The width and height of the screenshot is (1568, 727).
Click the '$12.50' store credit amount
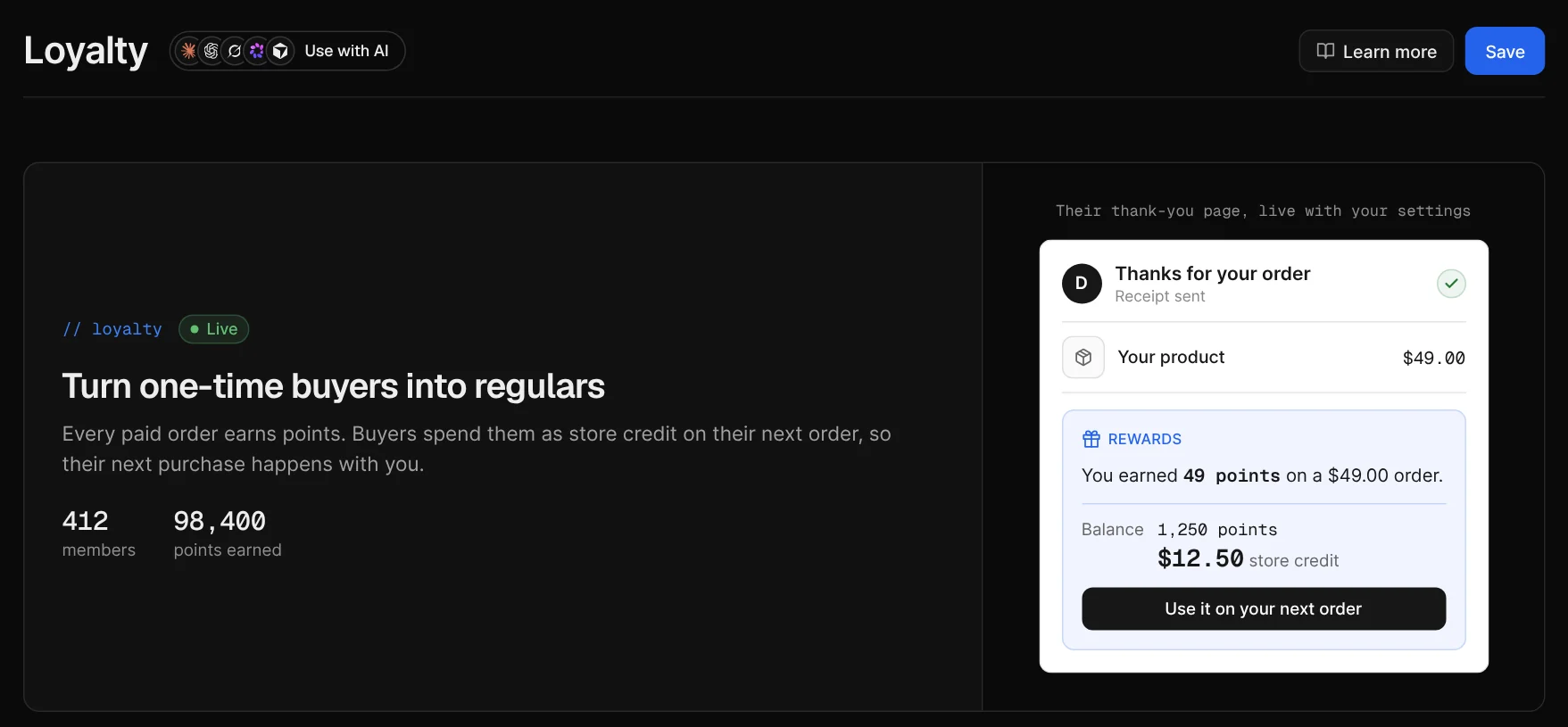tap(1200, 558)
